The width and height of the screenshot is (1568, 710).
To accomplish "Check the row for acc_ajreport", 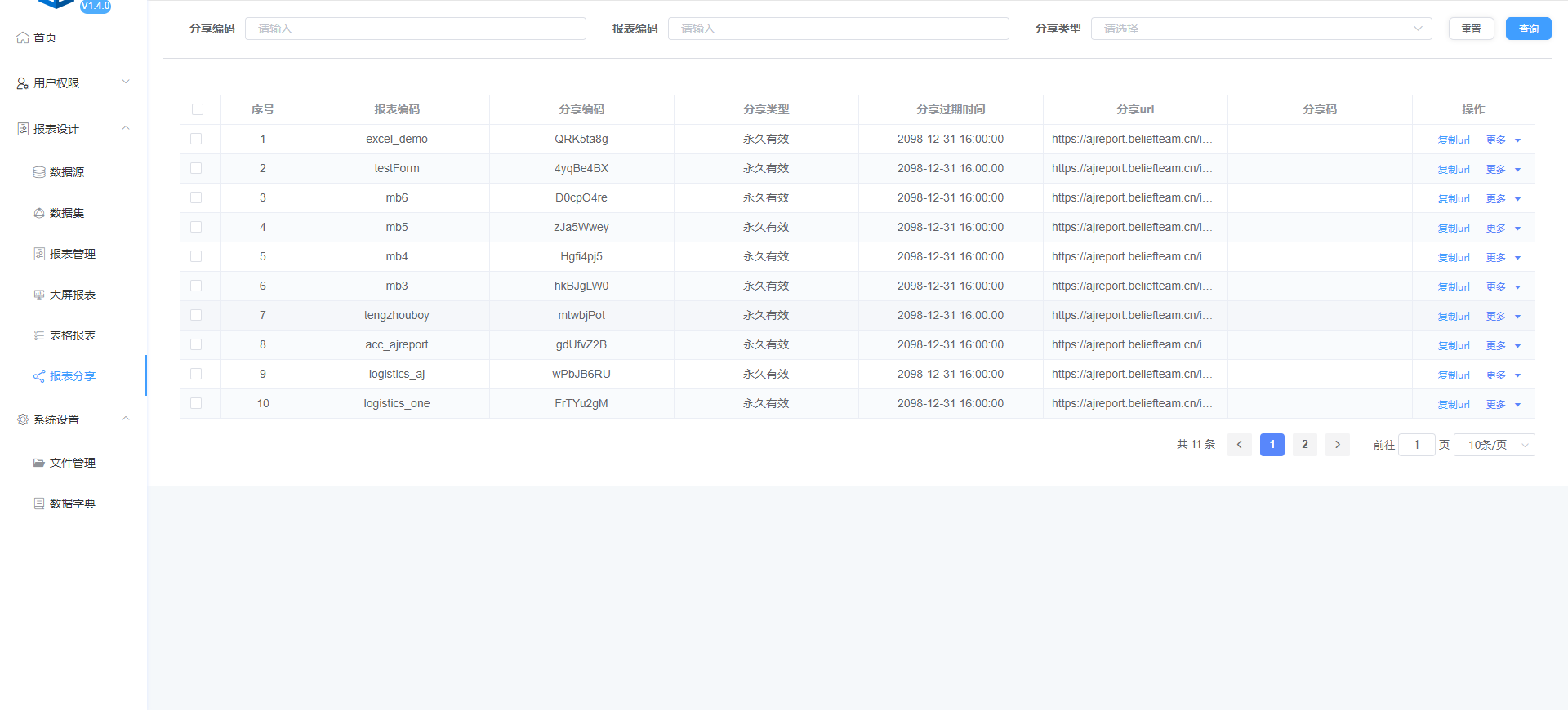I will point(196,344).
